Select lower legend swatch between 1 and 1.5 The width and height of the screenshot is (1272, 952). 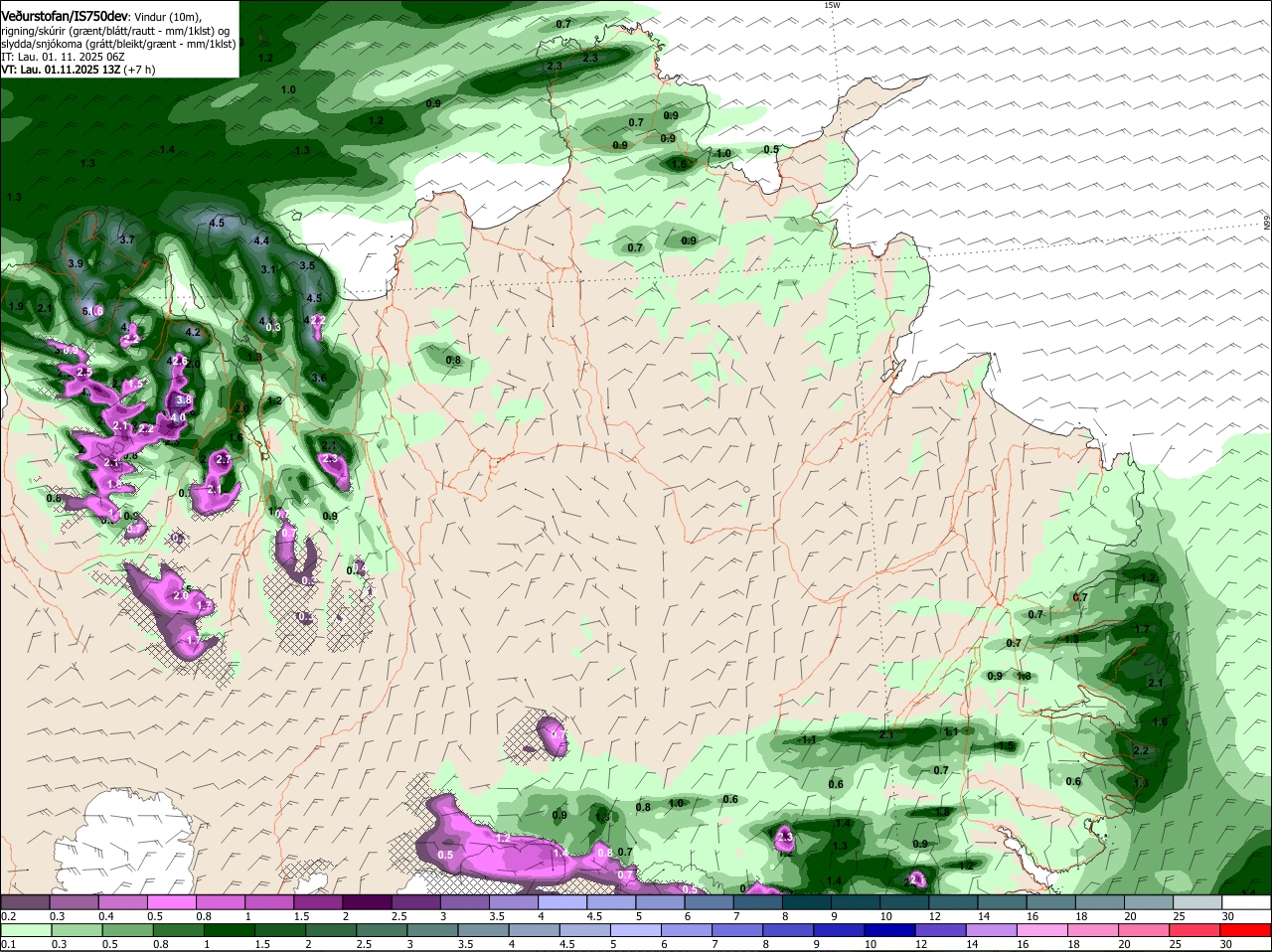click(x=228, y=930)
